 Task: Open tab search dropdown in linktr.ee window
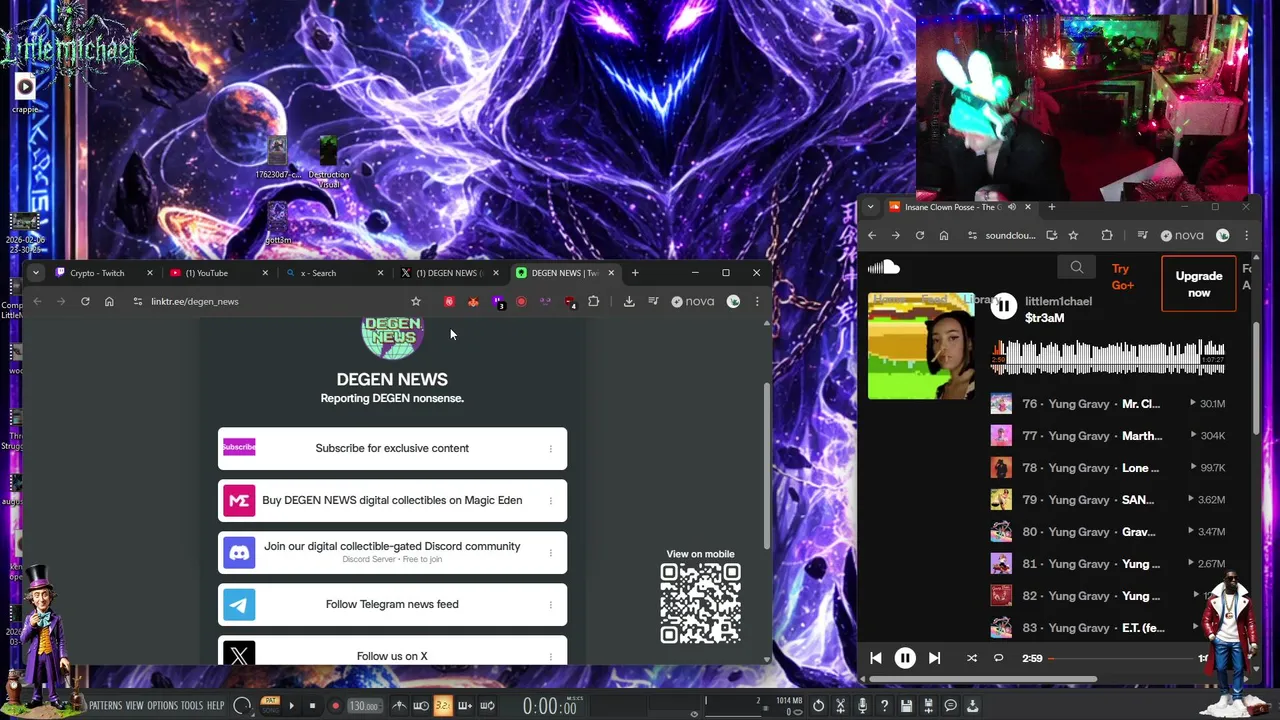36,272
